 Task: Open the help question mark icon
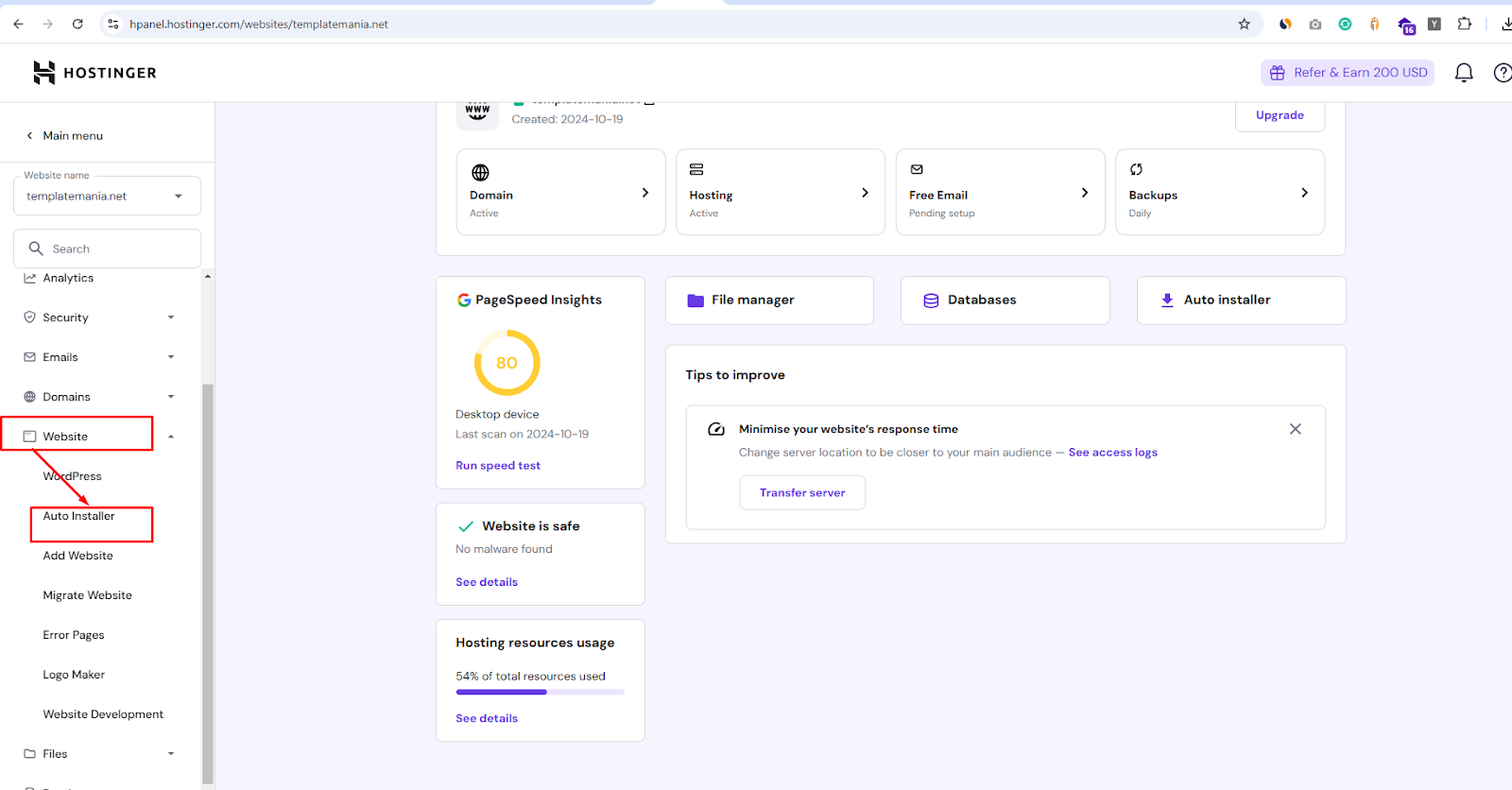(1502, 73)
